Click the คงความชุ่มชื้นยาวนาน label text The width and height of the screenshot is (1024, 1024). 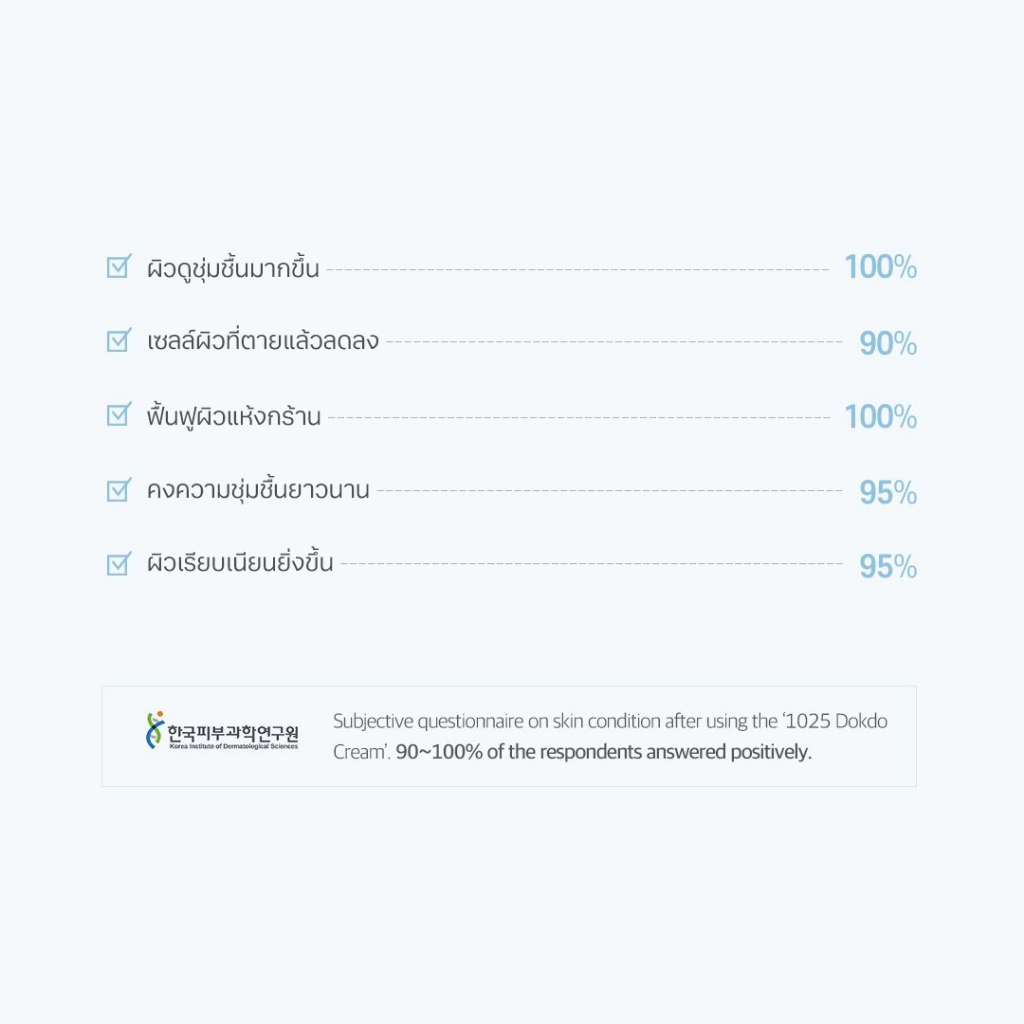(x=258, y=489)
